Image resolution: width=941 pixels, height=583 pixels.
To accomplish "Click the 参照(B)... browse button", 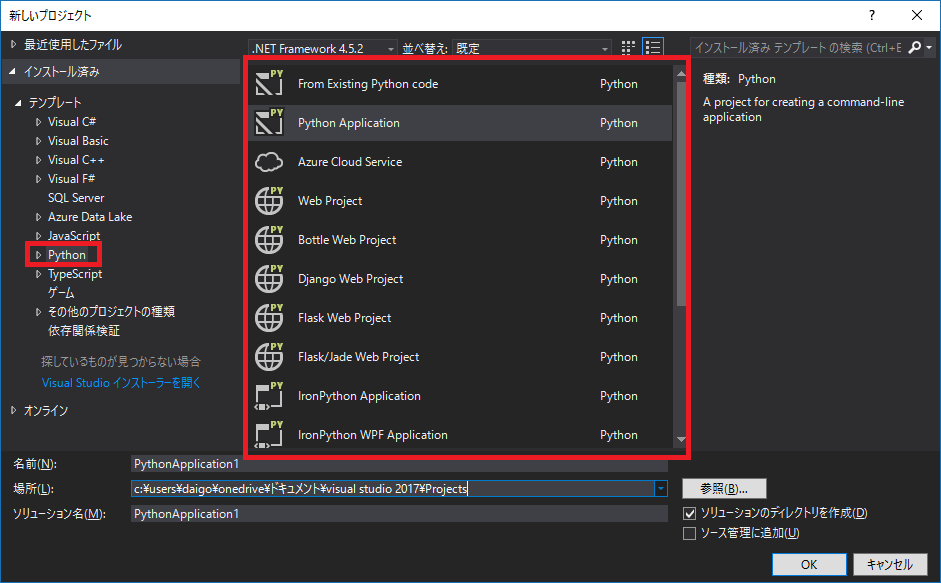I will pos(724,489).
